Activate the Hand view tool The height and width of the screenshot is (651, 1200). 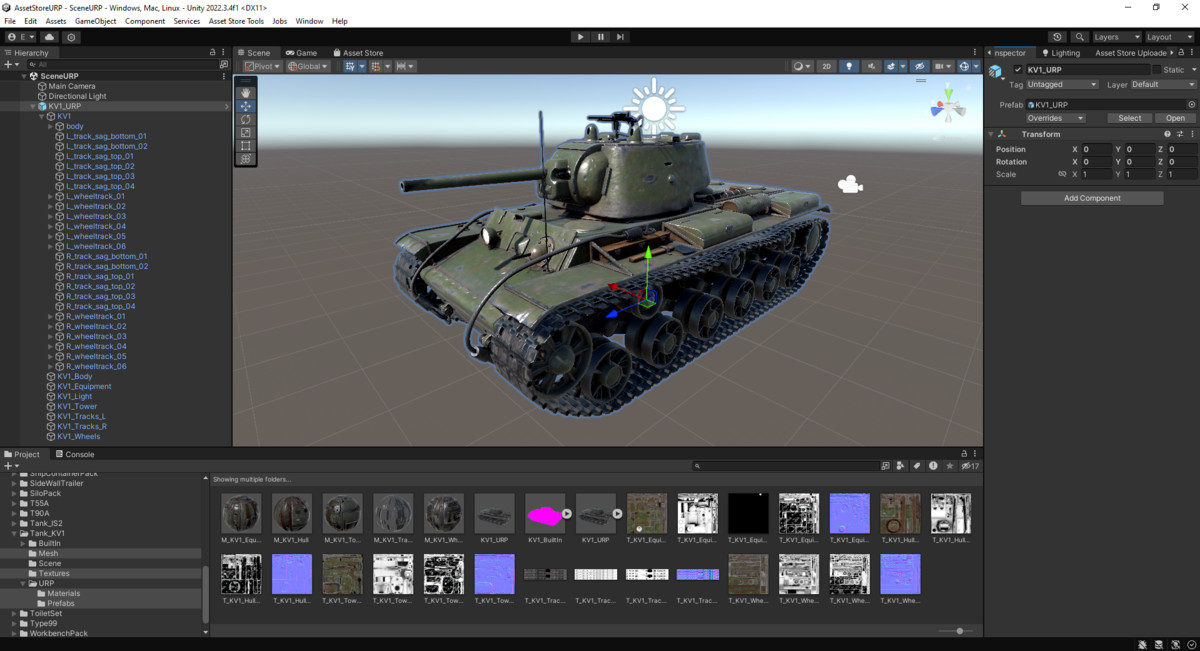[245, 93]
